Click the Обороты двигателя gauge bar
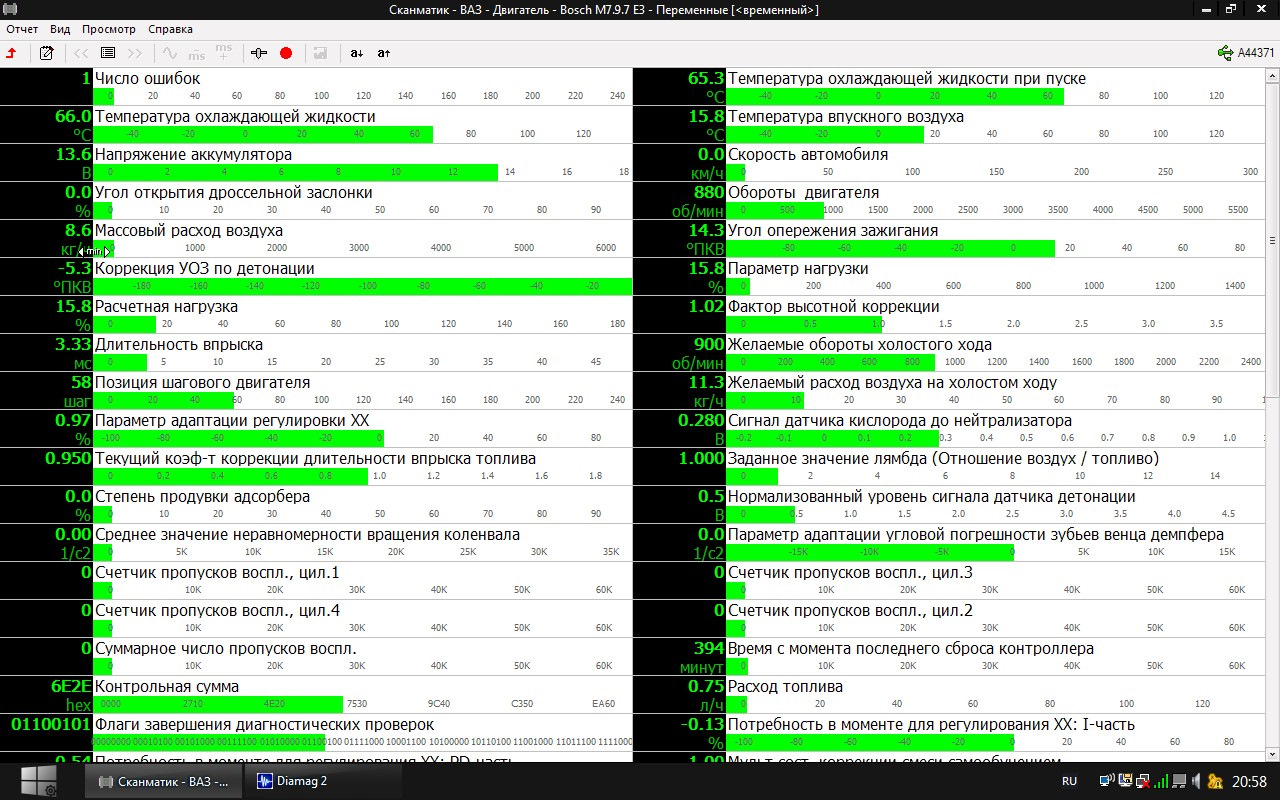1280x800 pixels. coord(995,210)
